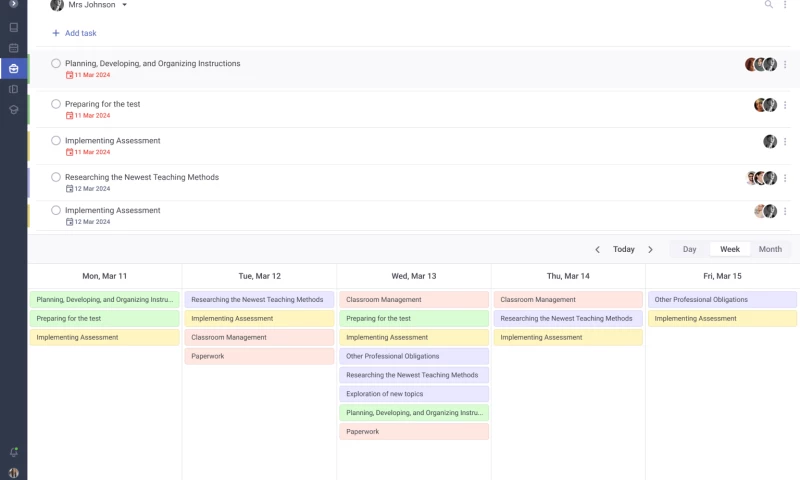
Task: Click assignee avatars on Researching Teaching Methods task
Action: [x=761, y=178]
